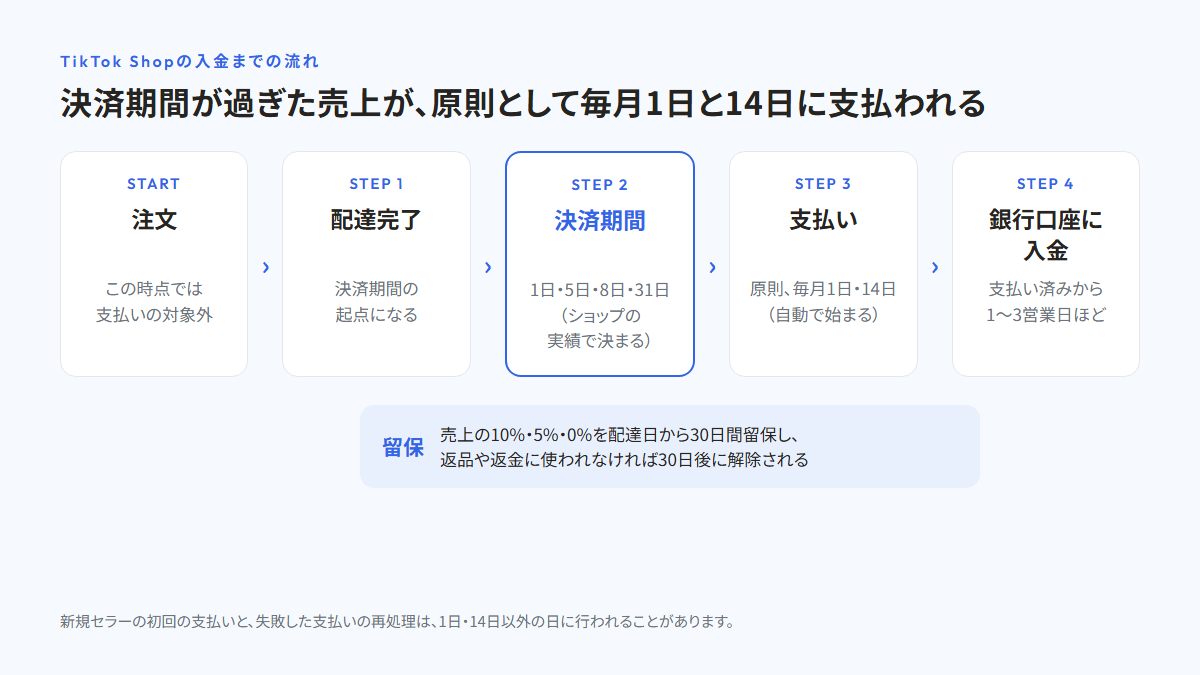Click the '原則、毎月1日・14日' text
The height and width of the screenshot is (675, 1200).
[823, 289]
